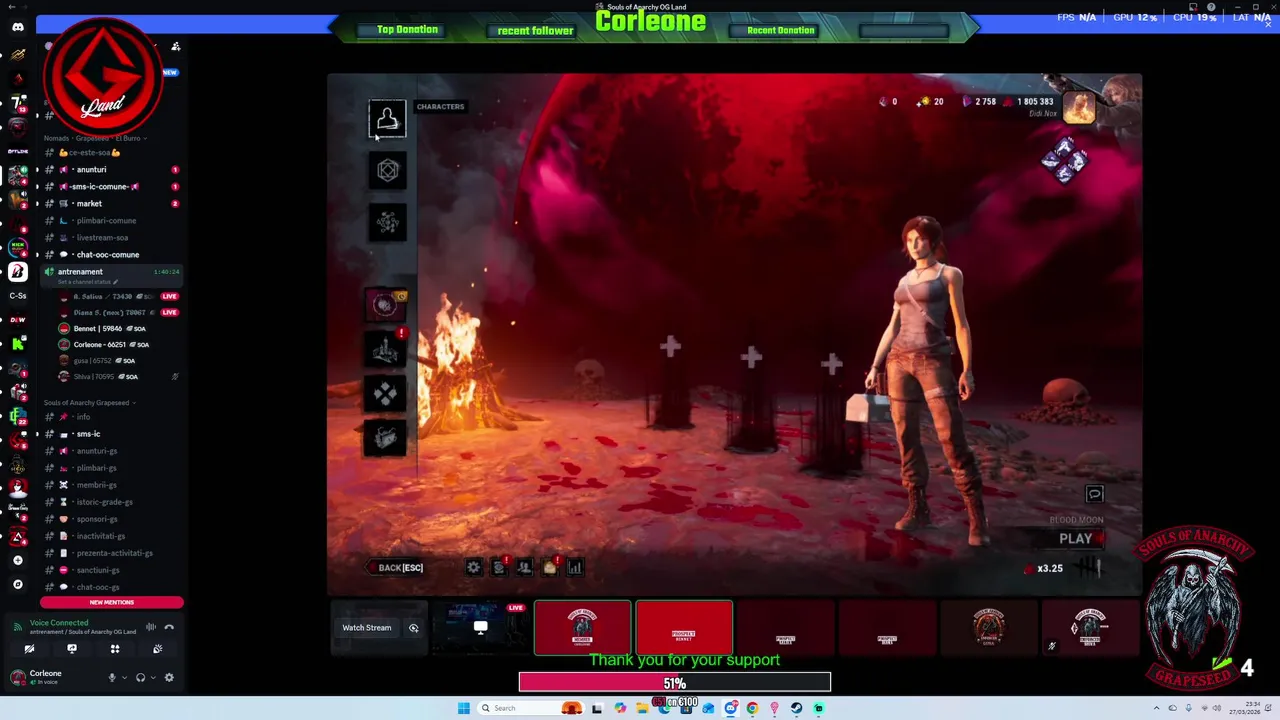Viewport: 1280px width, 720px height.
Task: Open microphone input options dropdown arrow
Action: [124, 677]
